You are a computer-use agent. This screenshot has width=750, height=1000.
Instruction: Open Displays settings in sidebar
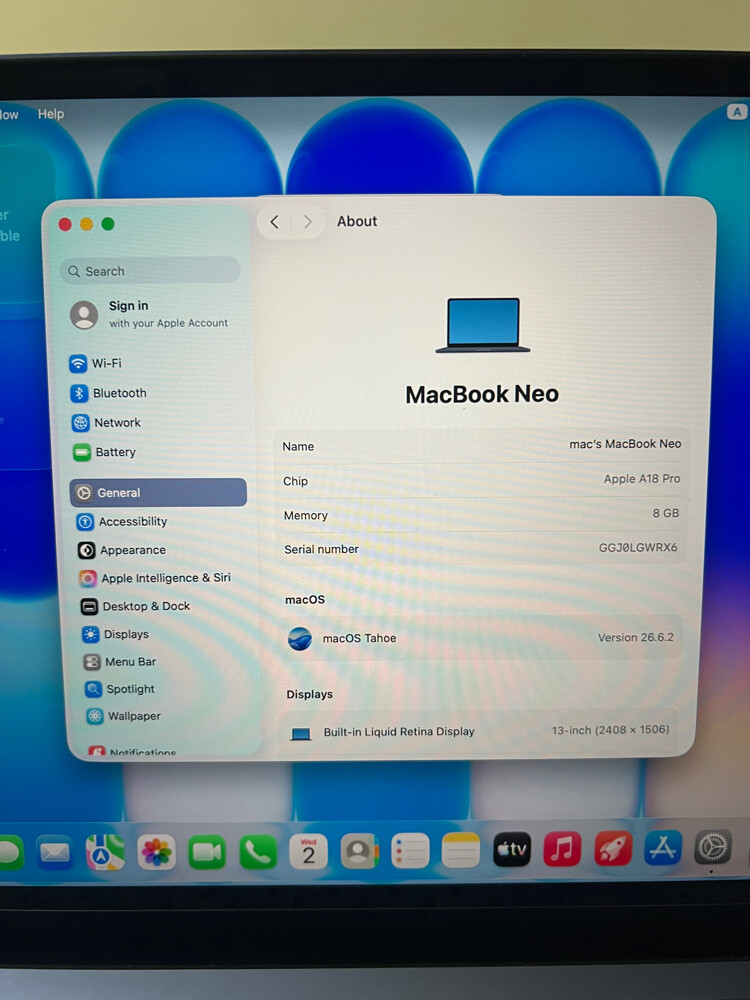tap(115, 634)
